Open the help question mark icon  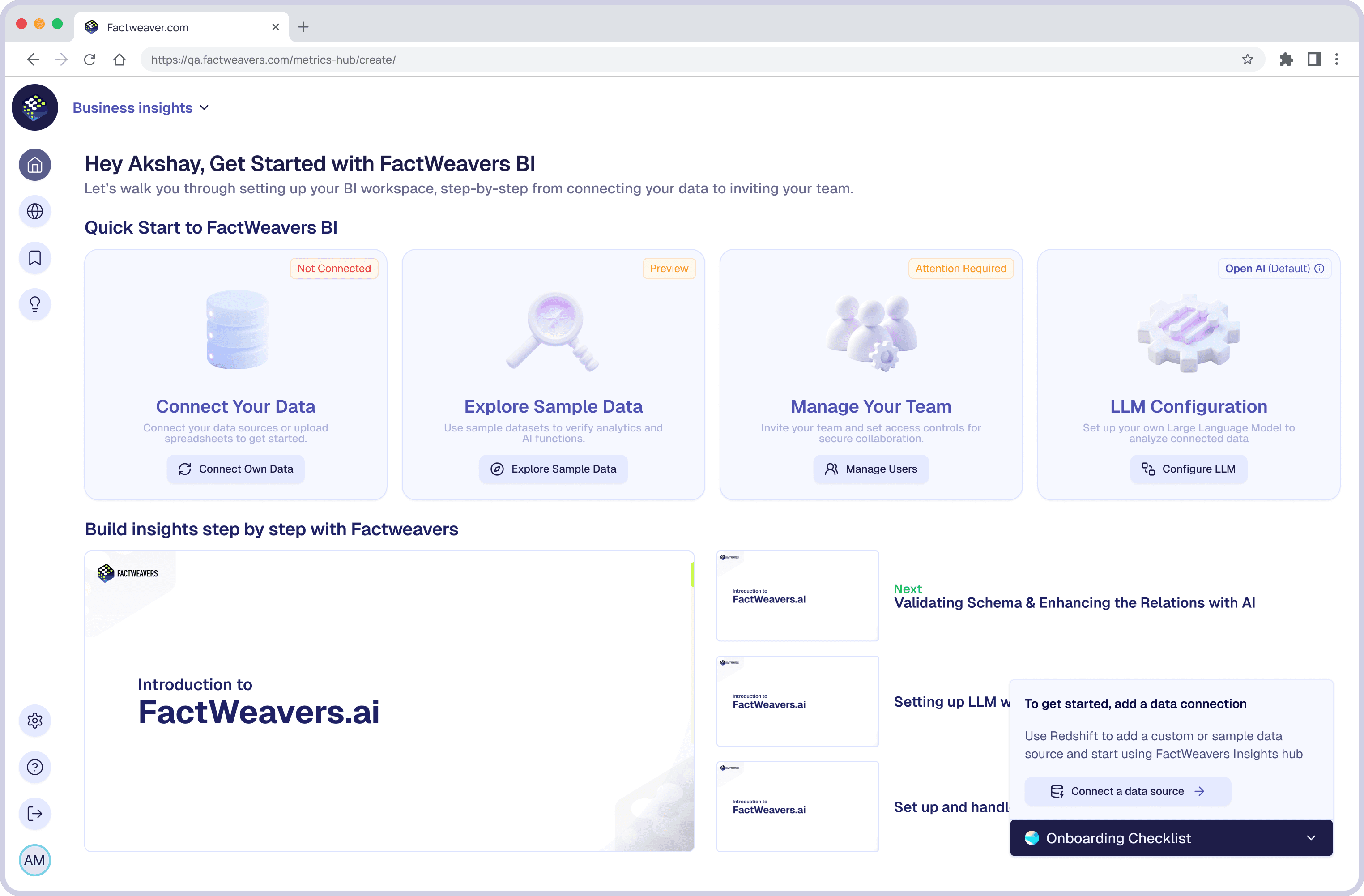click(x=35, y=767)
